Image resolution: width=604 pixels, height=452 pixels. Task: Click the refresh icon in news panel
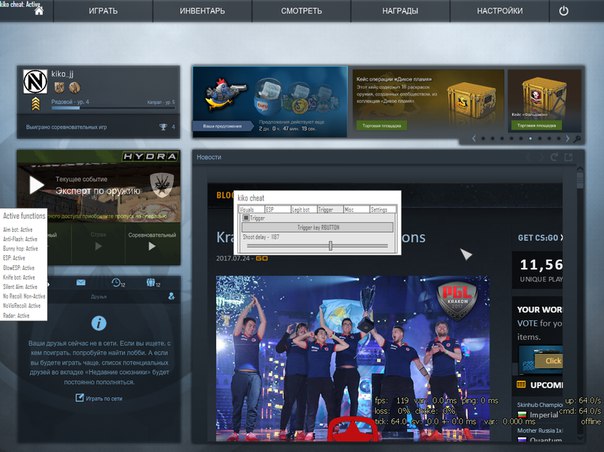pyautogui.click(x=553, y=157)
